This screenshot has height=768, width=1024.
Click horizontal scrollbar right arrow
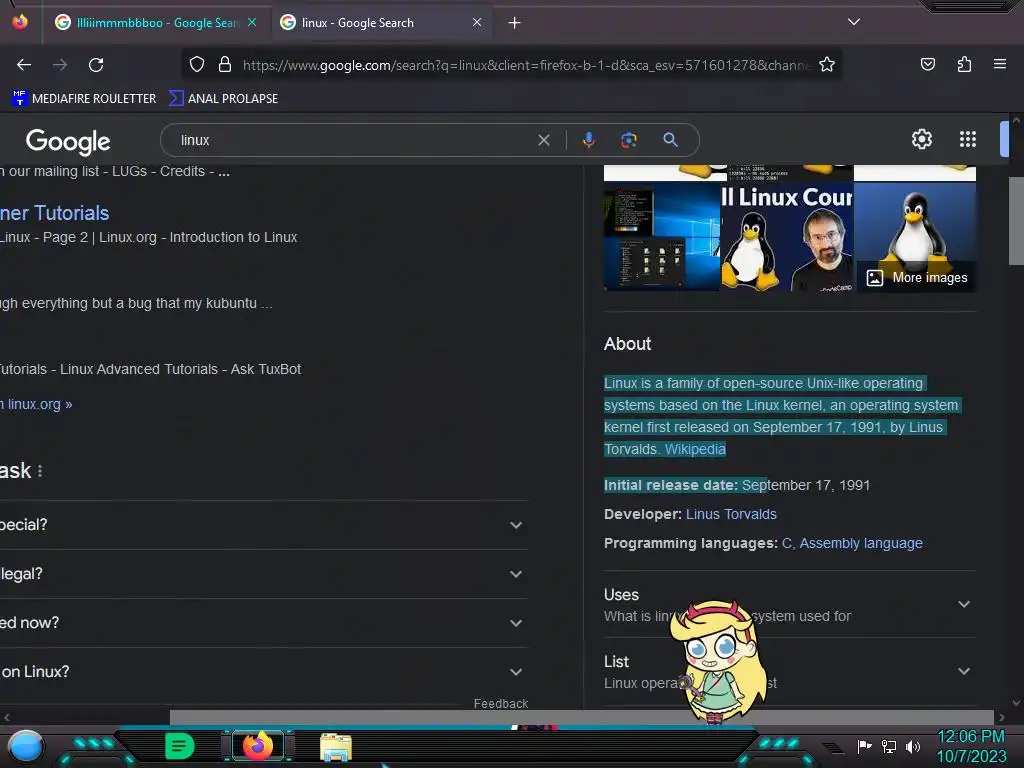pos(1002,717)
